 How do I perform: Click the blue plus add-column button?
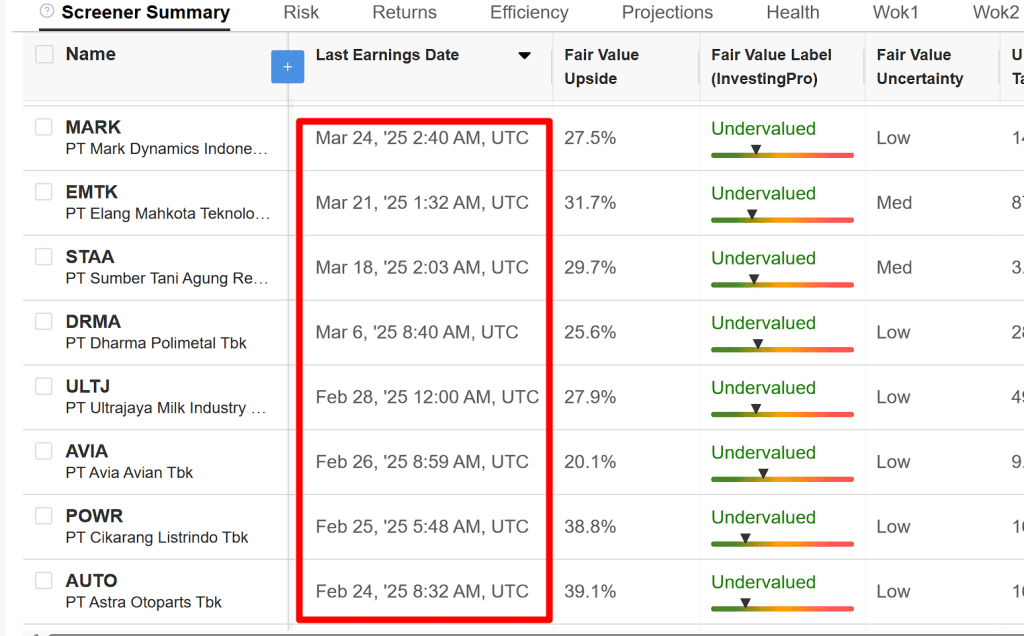[287, 67]
